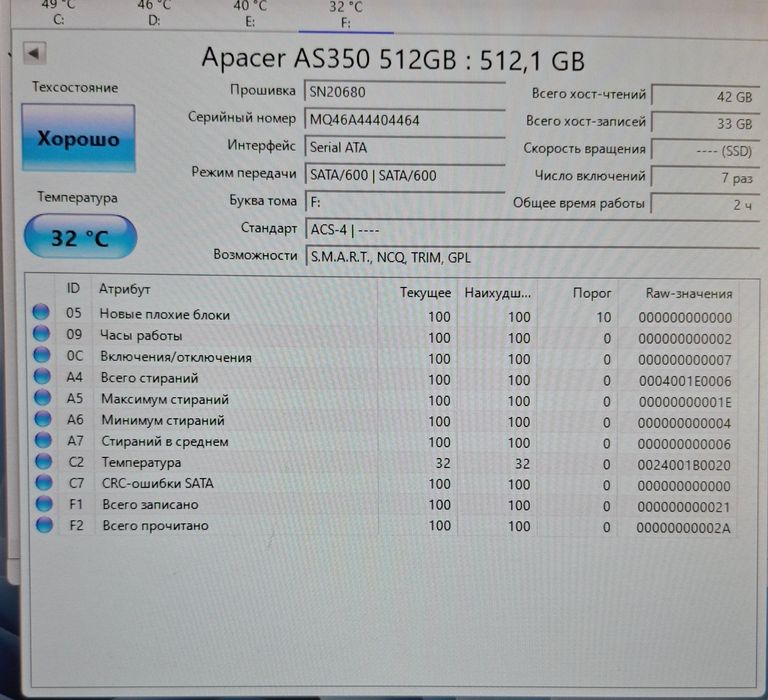Click the threshold value 10
Viewport: 768px width, 700px height.
[603, 317]
